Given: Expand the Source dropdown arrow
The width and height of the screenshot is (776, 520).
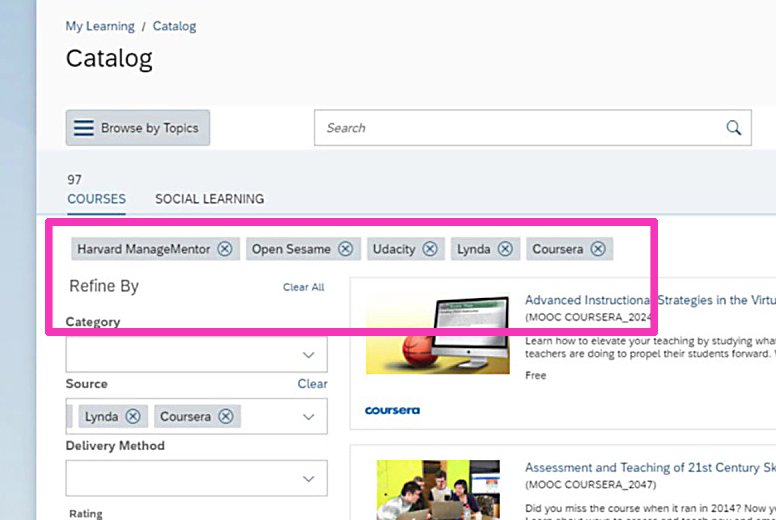Looking at the screenshot, I should coord(308,417).
